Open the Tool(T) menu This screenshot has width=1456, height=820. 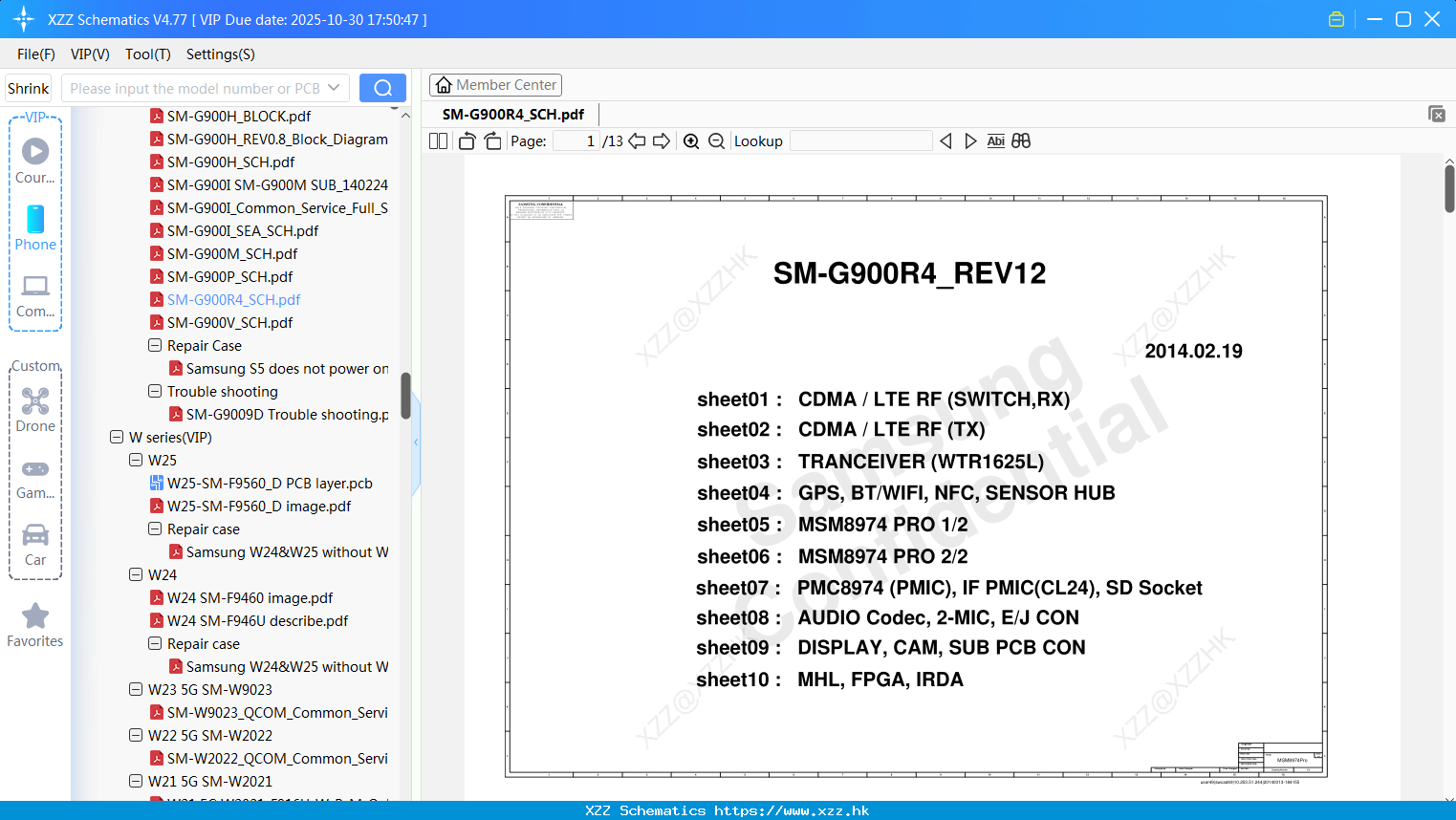(x=148, y=54)
